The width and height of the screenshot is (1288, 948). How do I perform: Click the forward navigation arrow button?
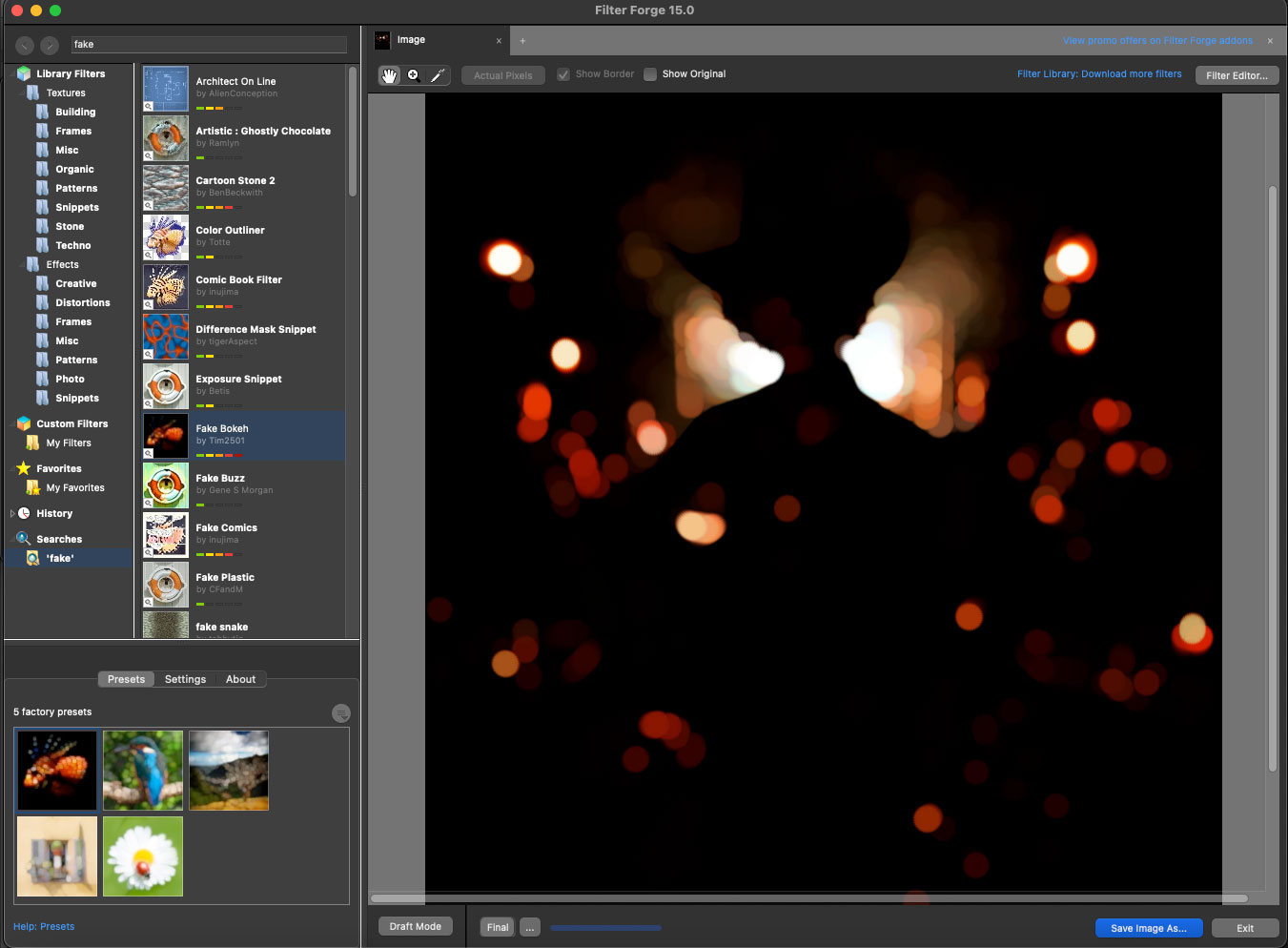50,45
